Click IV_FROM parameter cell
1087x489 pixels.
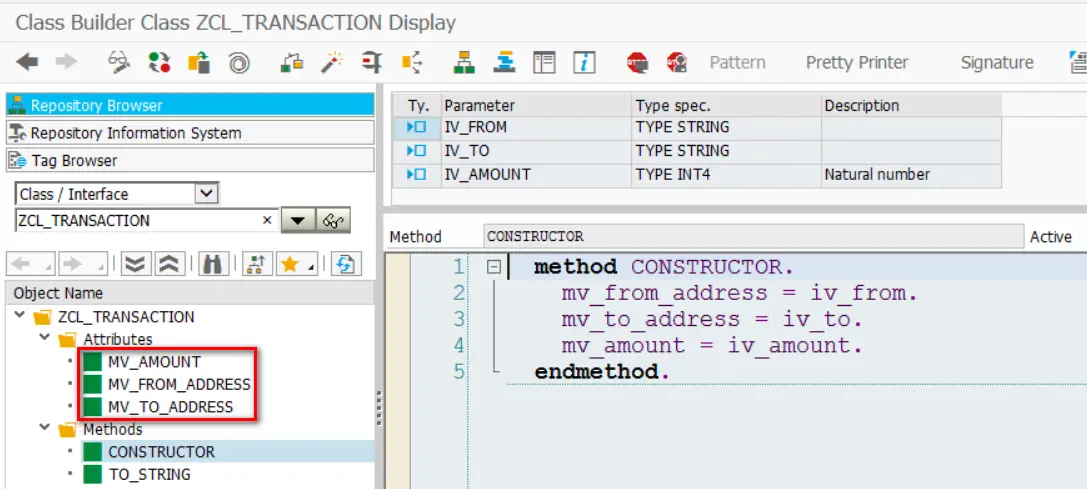pyautogui.click(x=537, y=127)
